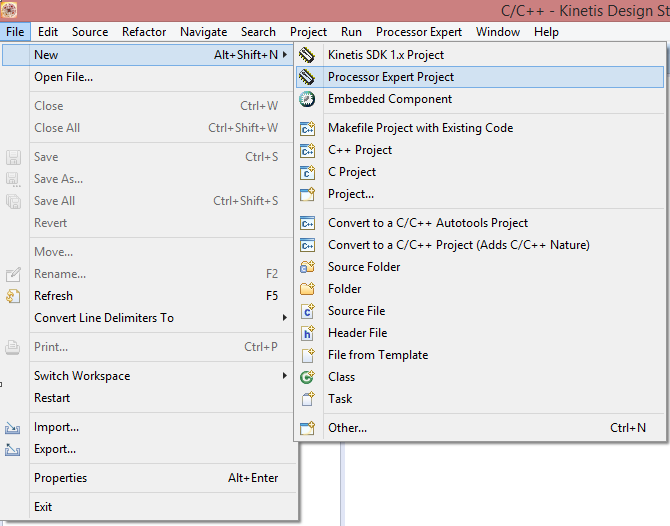Select File from Template entry

(x=480, y=355)
